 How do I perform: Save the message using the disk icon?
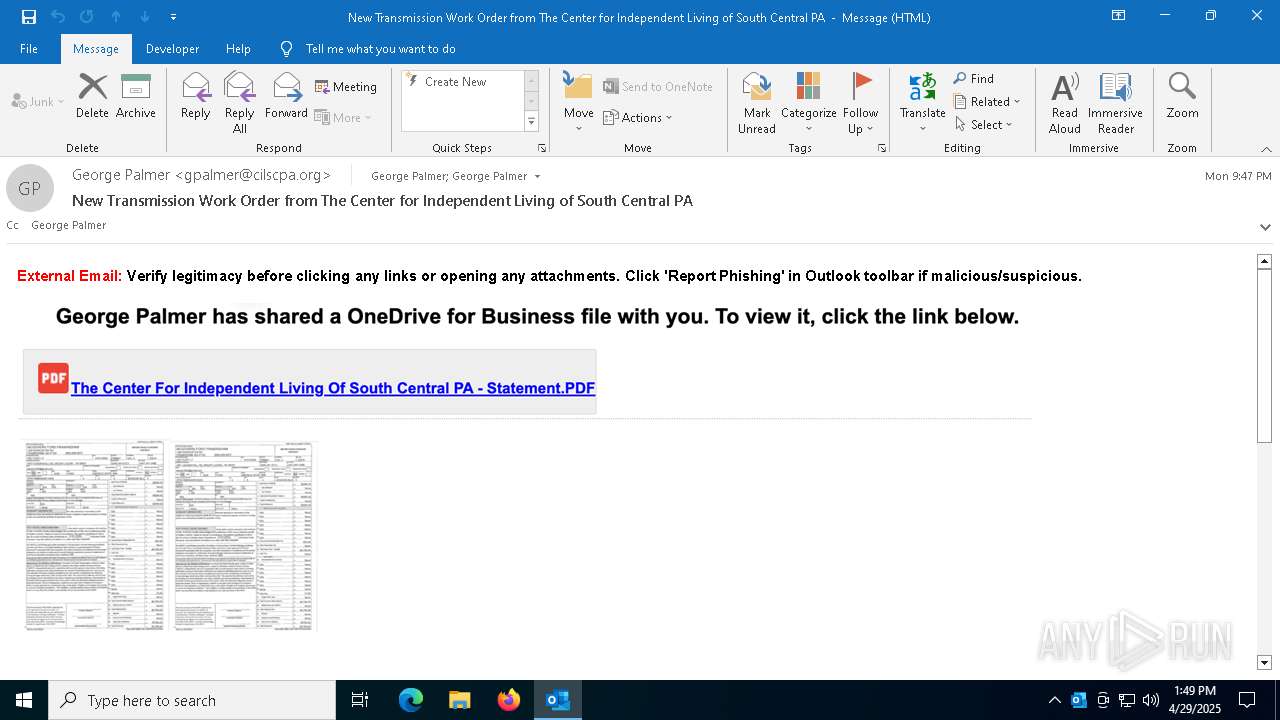[28, 17]
